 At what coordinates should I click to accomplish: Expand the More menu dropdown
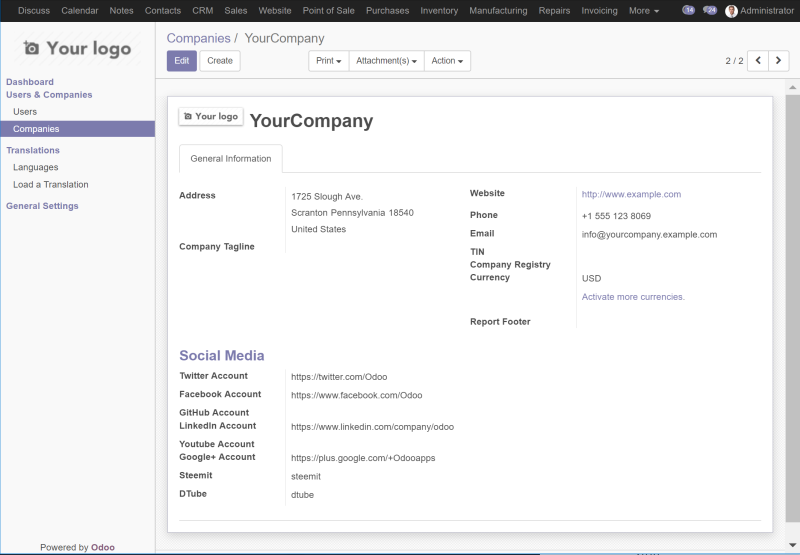(644, 11)
